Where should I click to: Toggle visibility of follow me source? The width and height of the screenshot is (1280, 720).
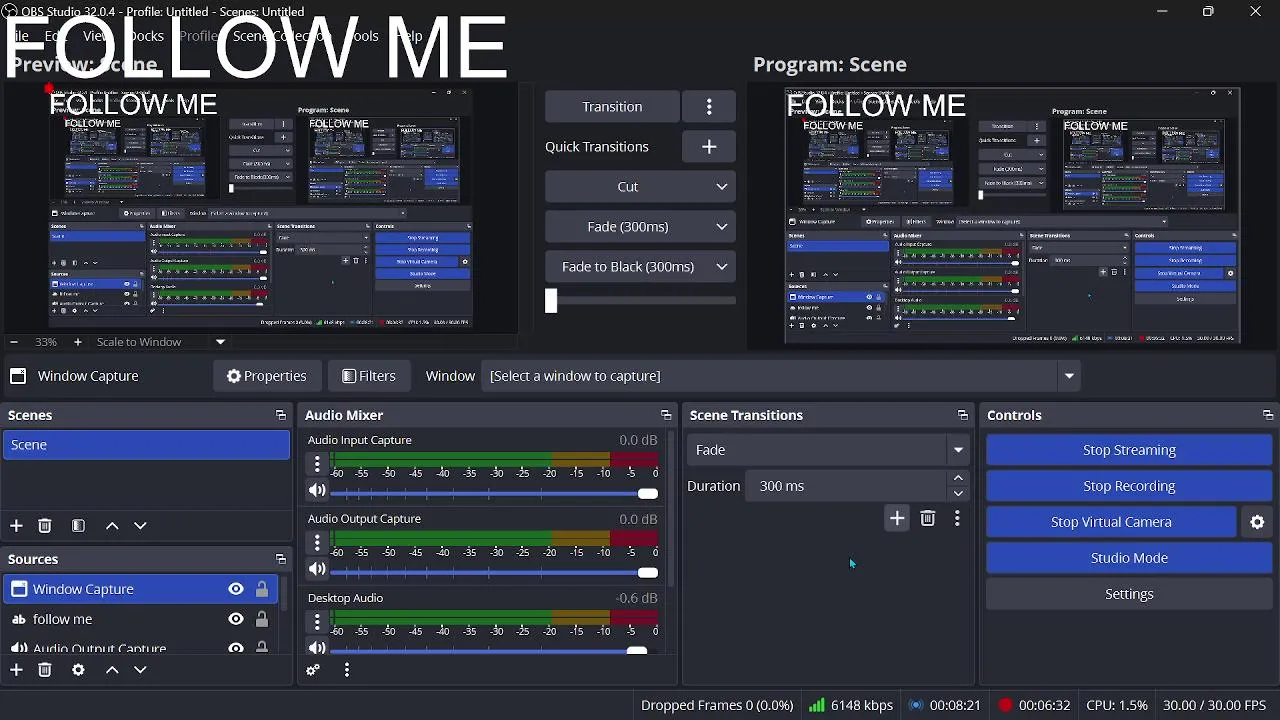click(x=236, y=619)
